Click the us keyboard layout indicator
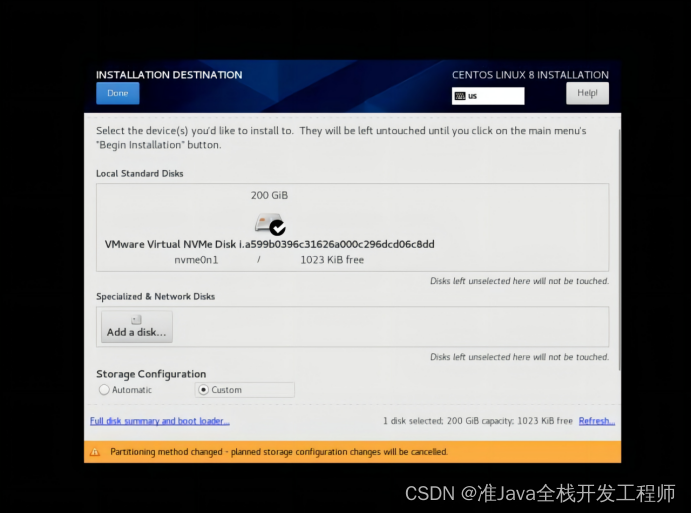 (x=488, y=96)
